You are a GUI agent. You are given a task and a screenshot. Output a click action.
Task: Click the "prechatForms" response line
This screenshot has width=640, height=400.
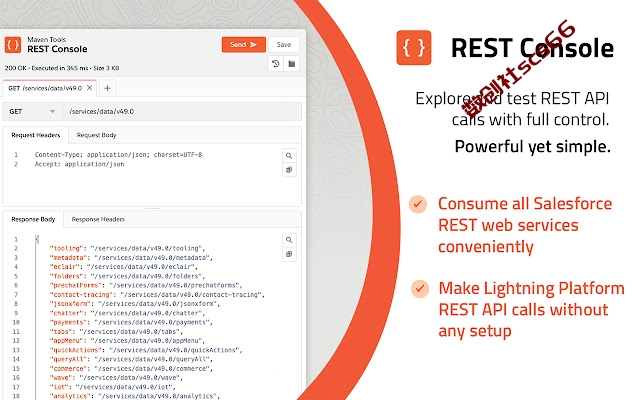pos(146,285)
